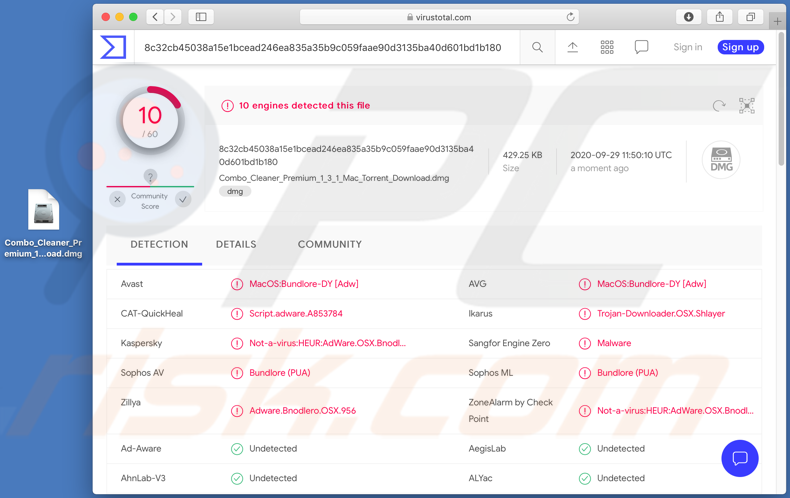
Task: Click the Kaspersky Not-a-virus detection text
Action: tap(327, 343)
